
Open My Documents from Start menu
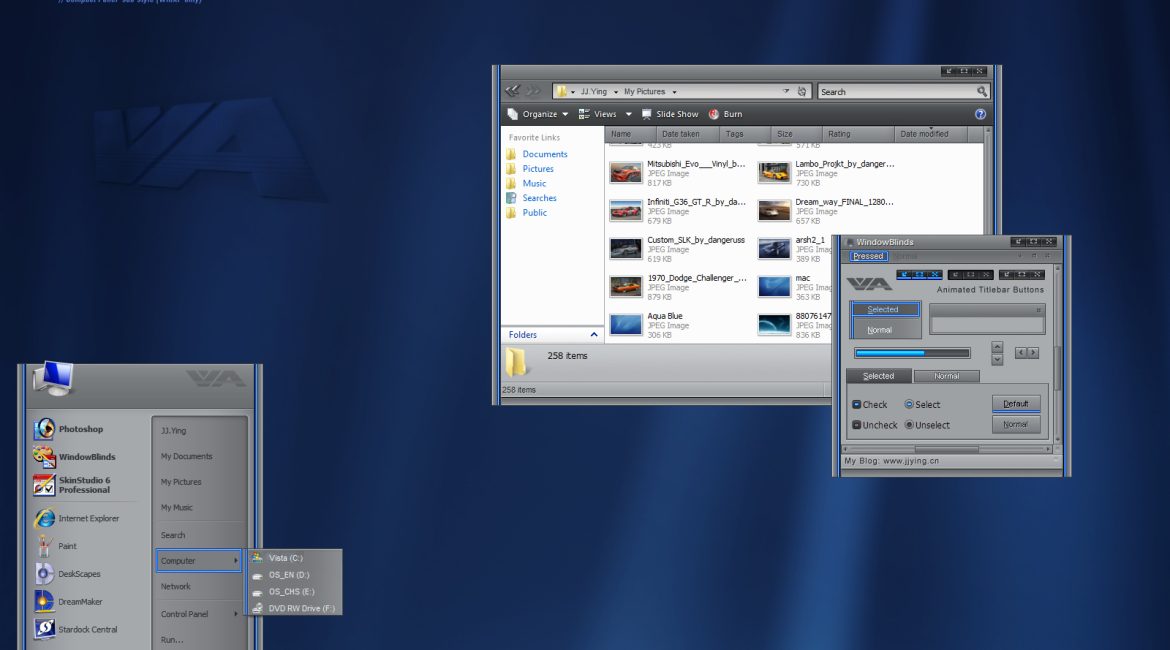coord(187,456)
